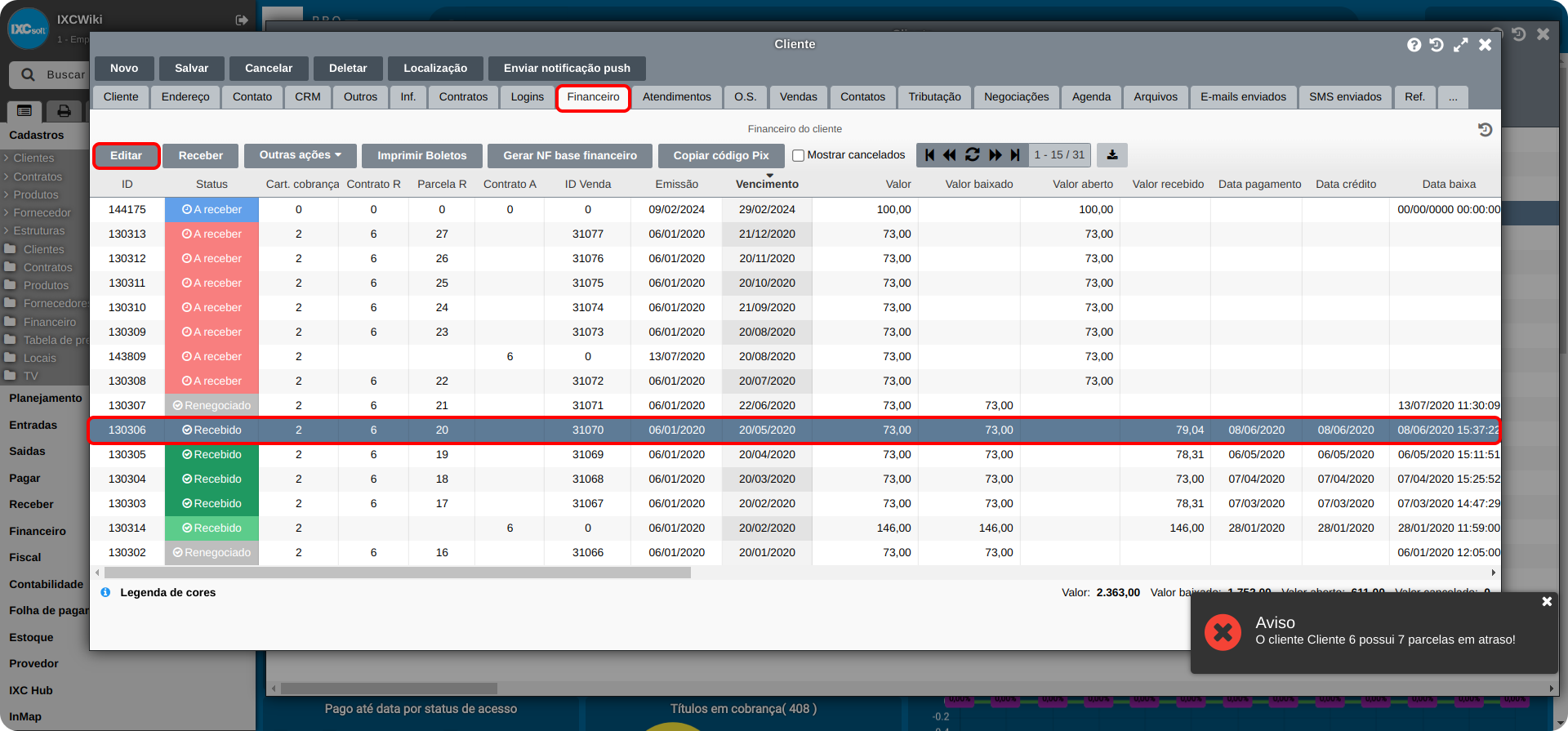
Task: Switch to the Endereço tab
Action: (185, 96)
